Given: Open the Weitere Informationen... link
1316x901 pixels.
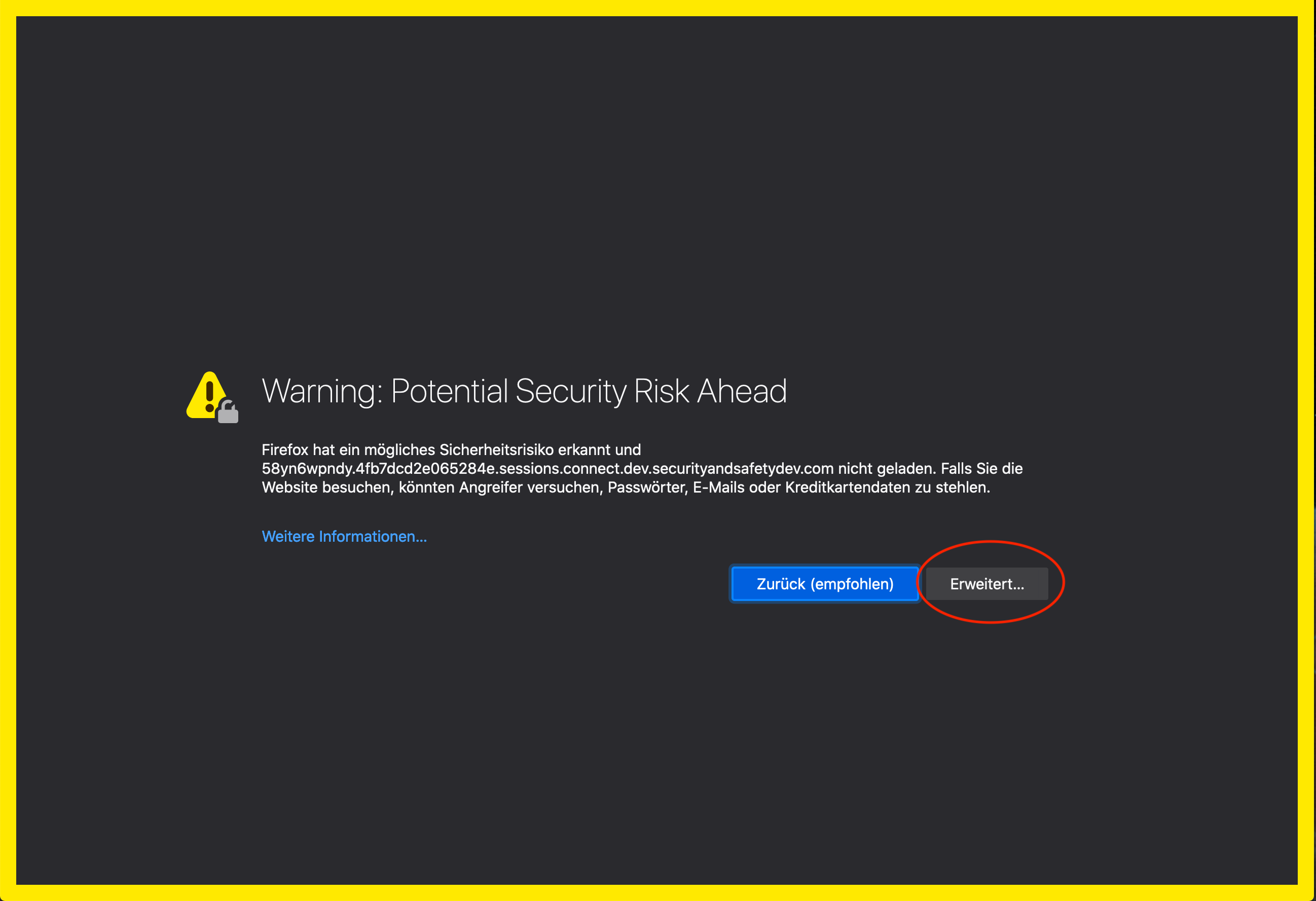Looking at the screenshot, I should [x=344, y=536].
